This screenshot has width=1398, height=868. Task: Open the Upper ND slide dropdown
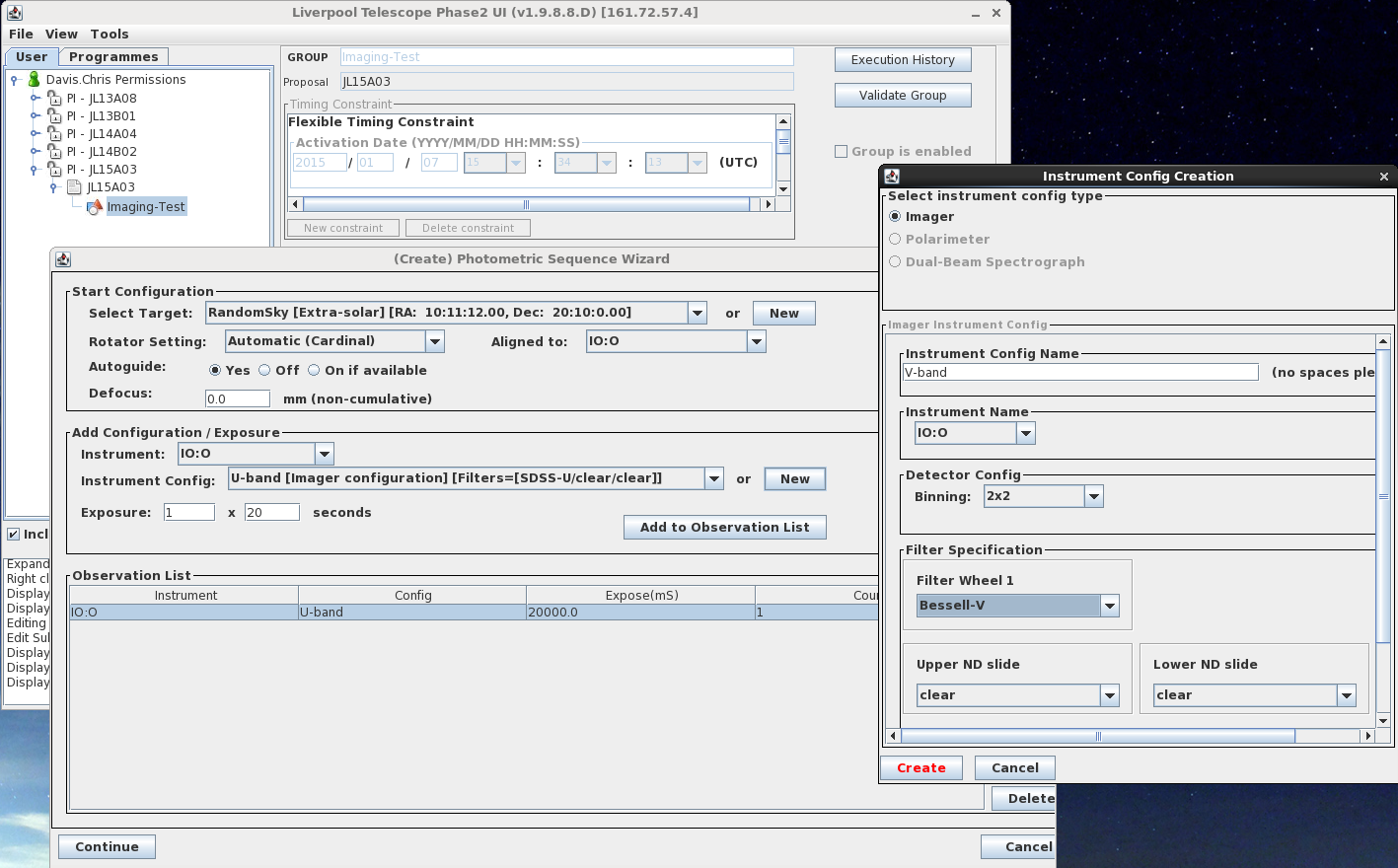[x=1110, y=695]
